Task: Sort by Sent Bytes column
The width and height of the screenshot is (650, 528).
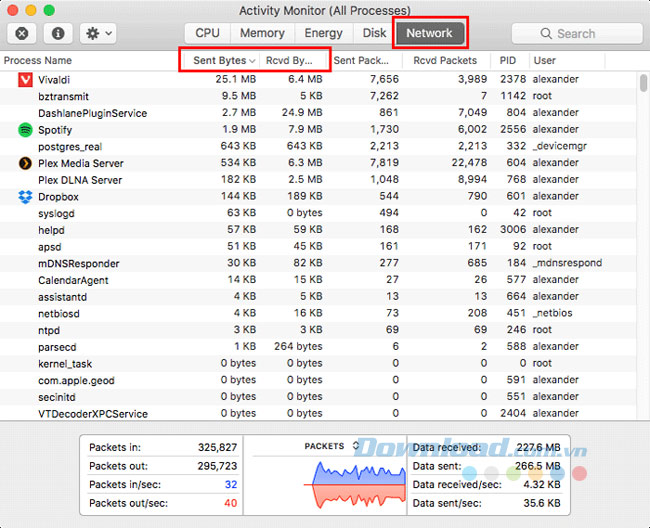Action: click(x=222, y=61)
